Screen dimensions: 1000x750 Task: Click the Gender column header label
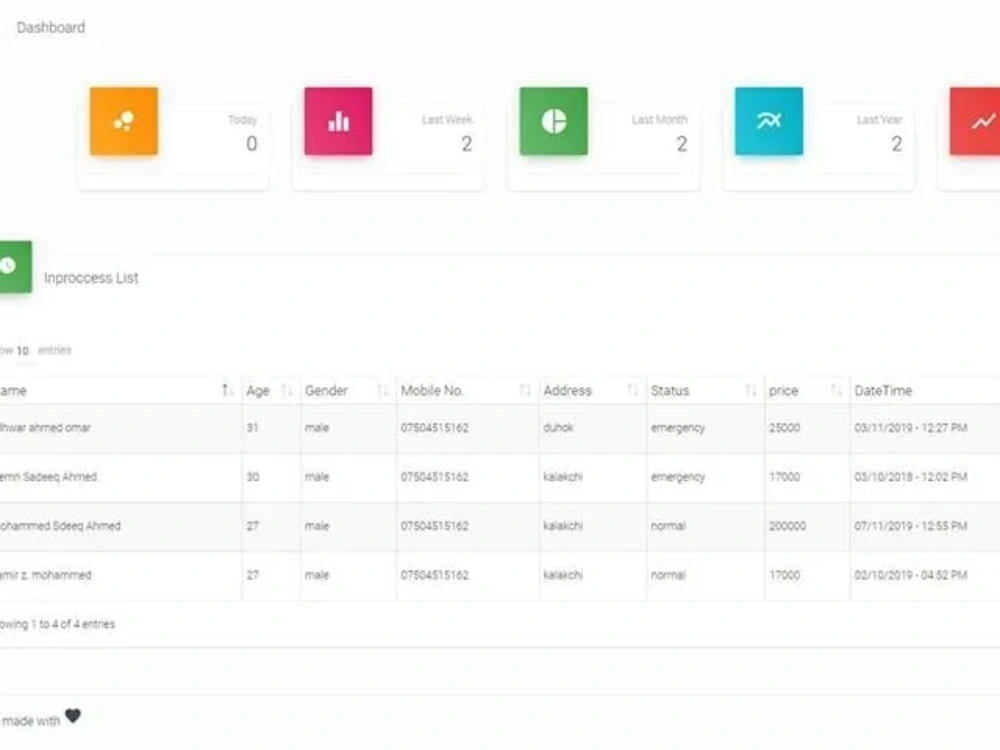pyautogui.click(x=326, y=390)
